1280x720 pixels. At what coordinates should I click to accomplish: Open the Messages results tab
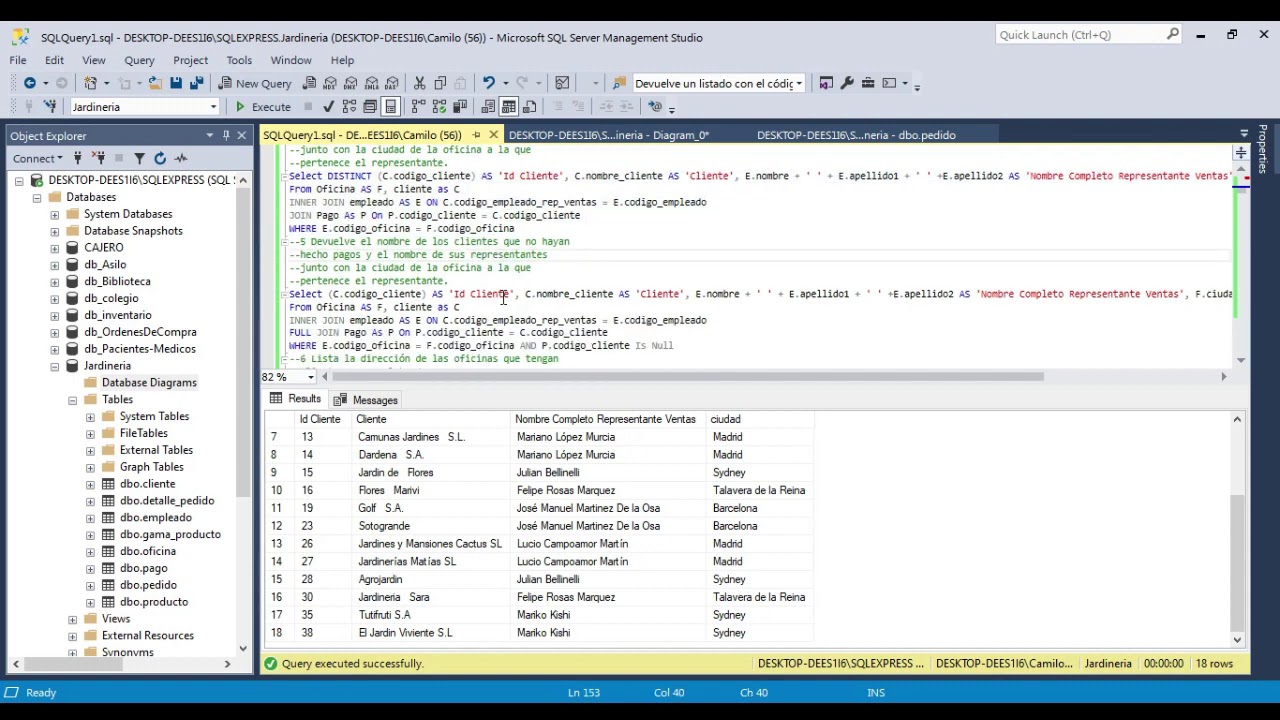pos(366,400)
